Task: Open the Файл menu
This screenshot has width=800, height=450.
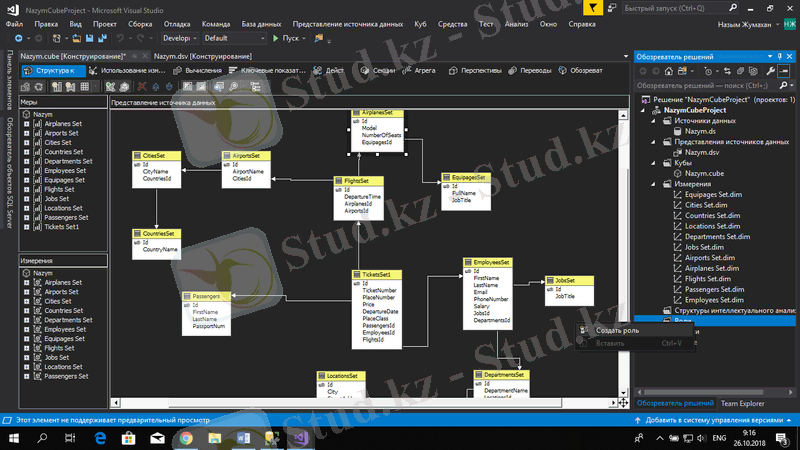Action: click(14, 24)
